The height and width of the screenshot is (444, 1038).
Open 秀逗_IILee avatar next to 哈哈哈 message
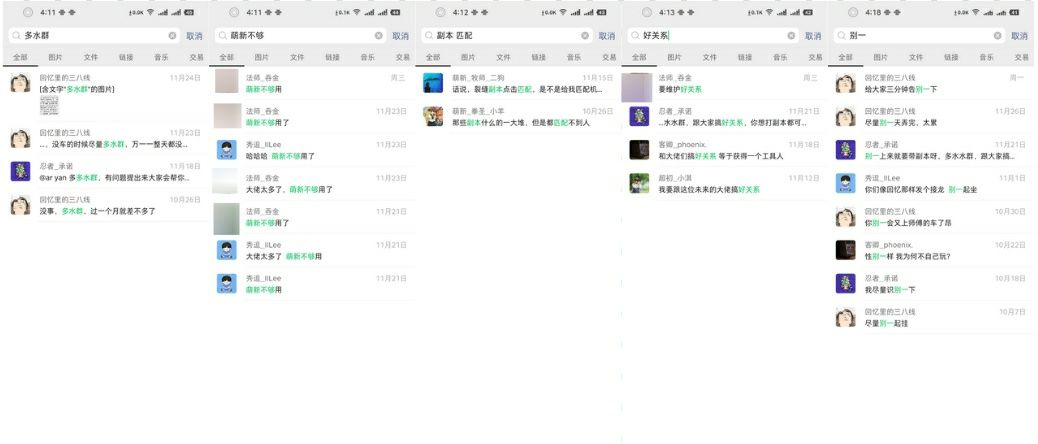pos(227,150)
